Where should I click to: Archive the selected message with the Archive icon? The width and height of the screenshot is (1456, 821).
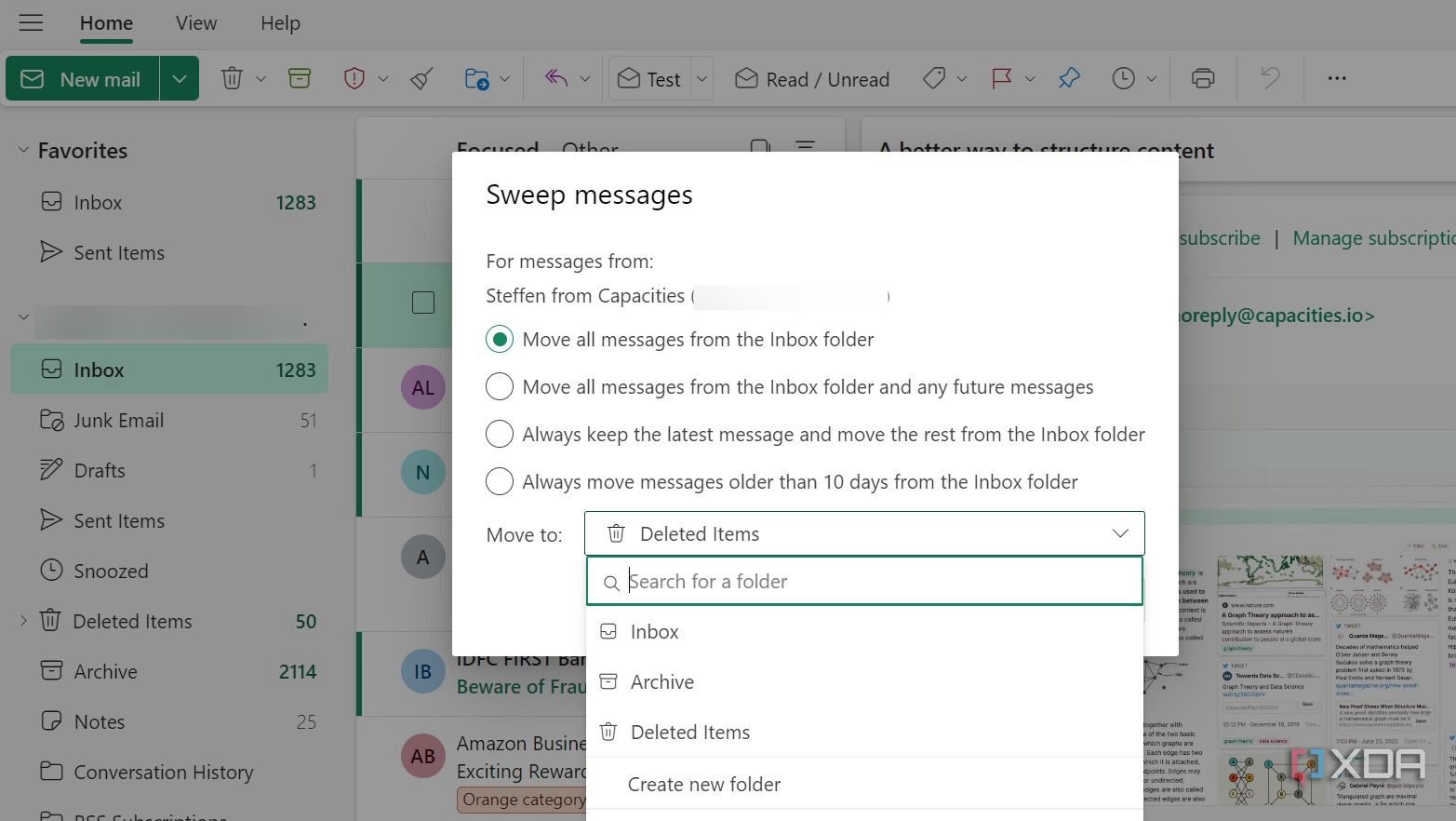click(x=299, y=78)
